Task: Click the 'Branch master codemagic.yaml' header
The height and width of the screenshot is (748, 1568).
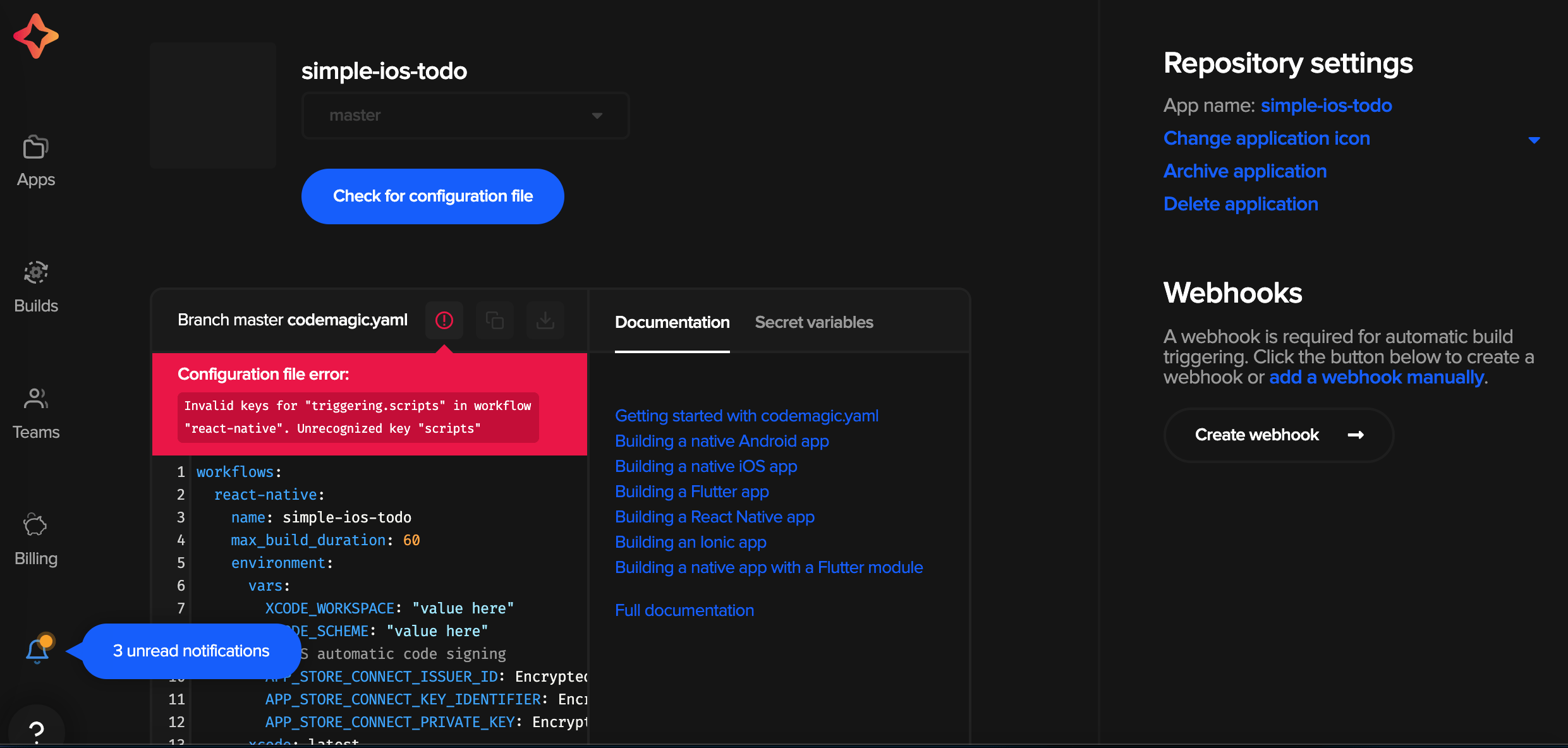Action: (293, 320)
